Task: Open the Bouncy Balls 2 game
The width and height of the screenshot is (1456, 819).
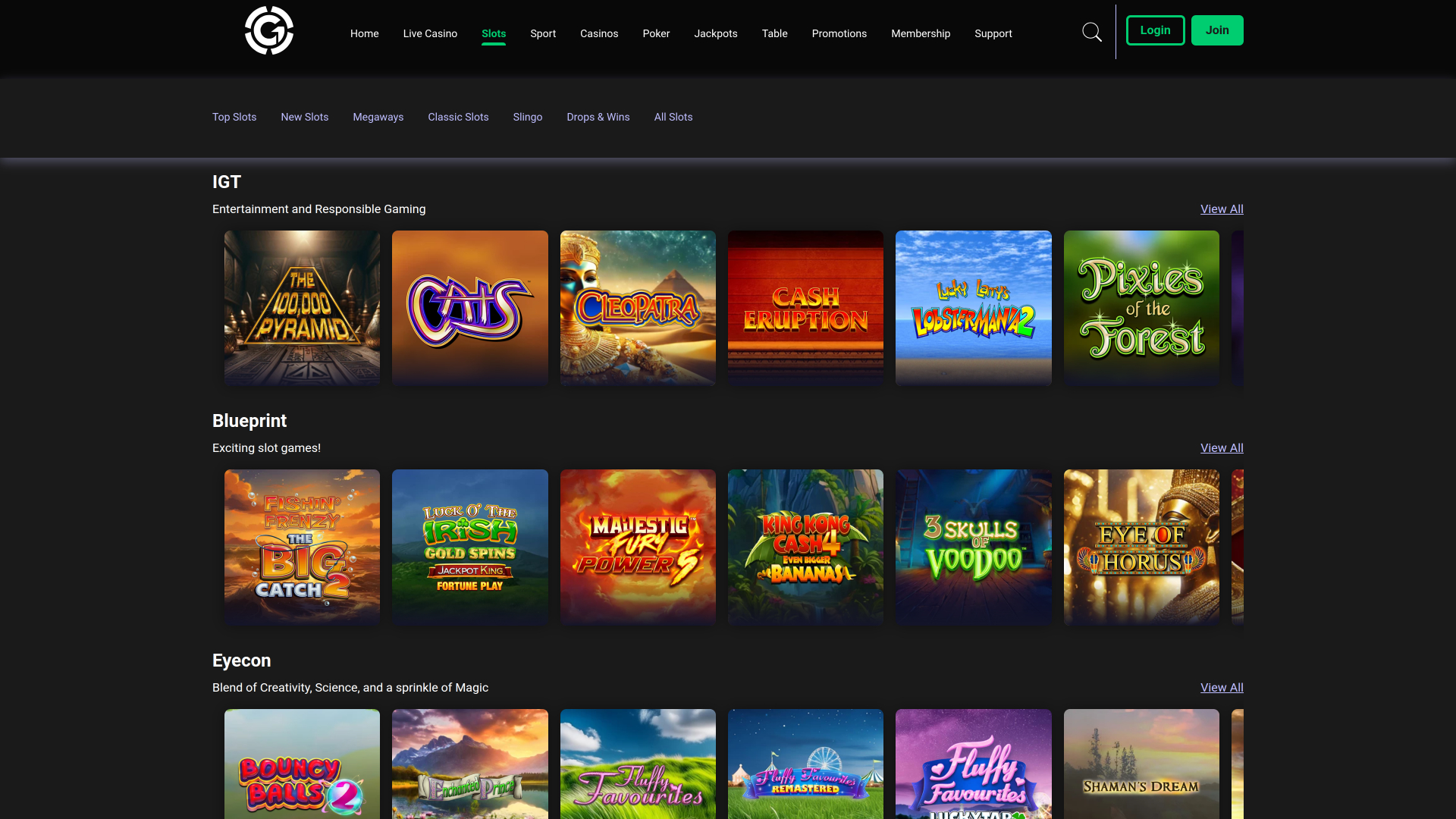Action: point(302,764)
